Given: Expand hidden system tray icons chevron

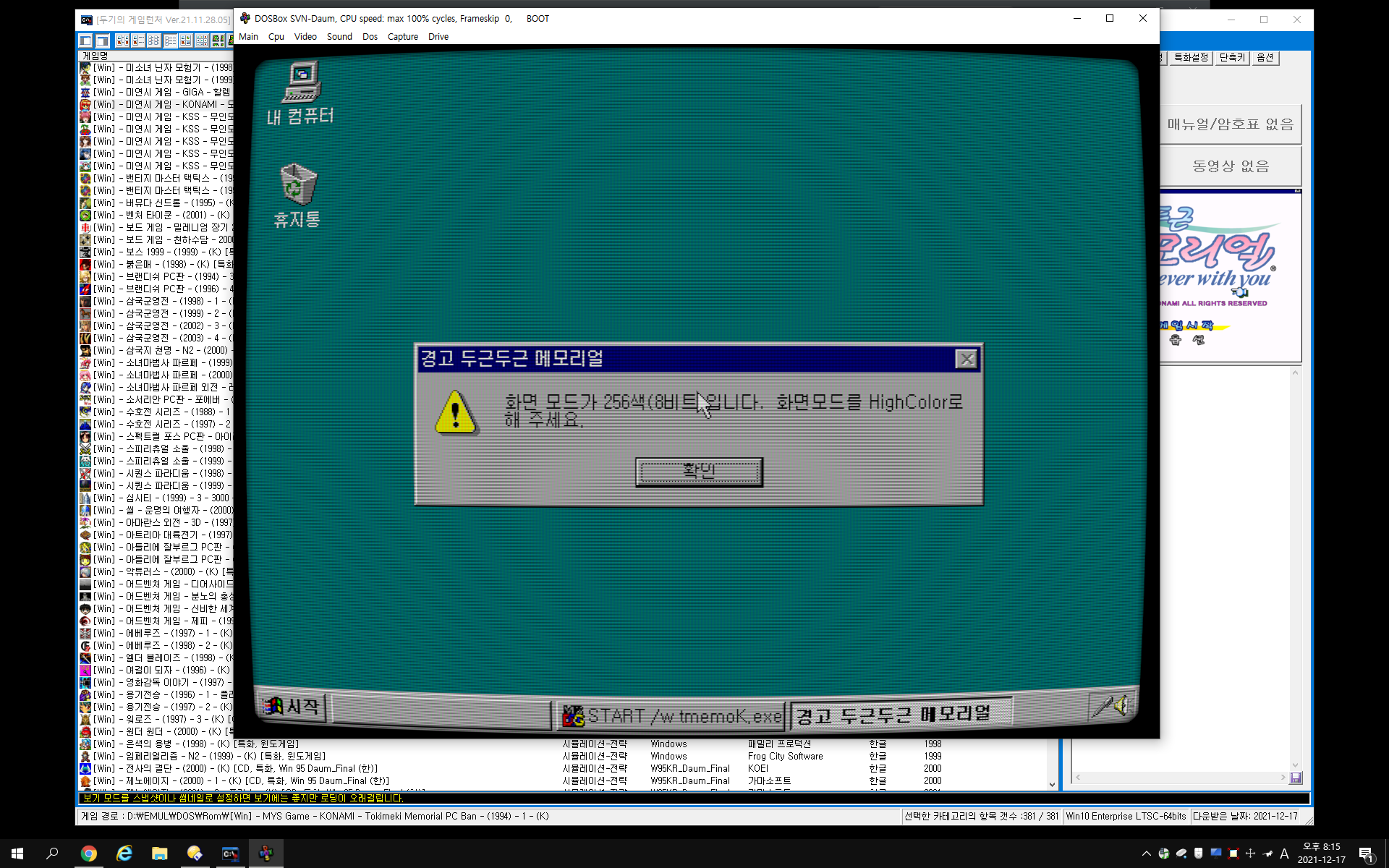Looking at the screenshot, I should click(1146, 854).
